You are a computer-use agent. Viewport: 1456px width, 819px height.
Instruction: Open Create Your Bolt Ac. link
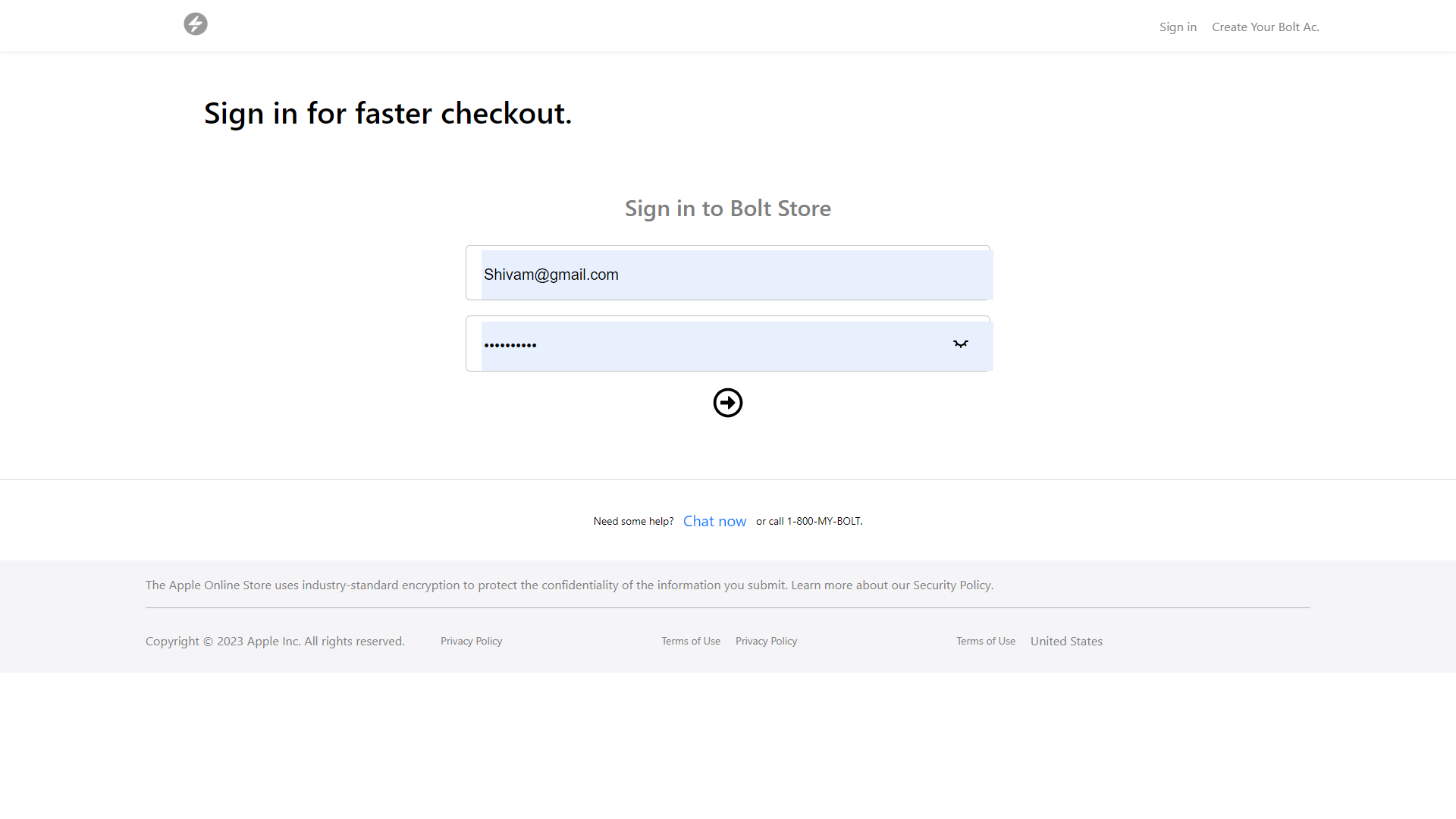(1265, 27)
